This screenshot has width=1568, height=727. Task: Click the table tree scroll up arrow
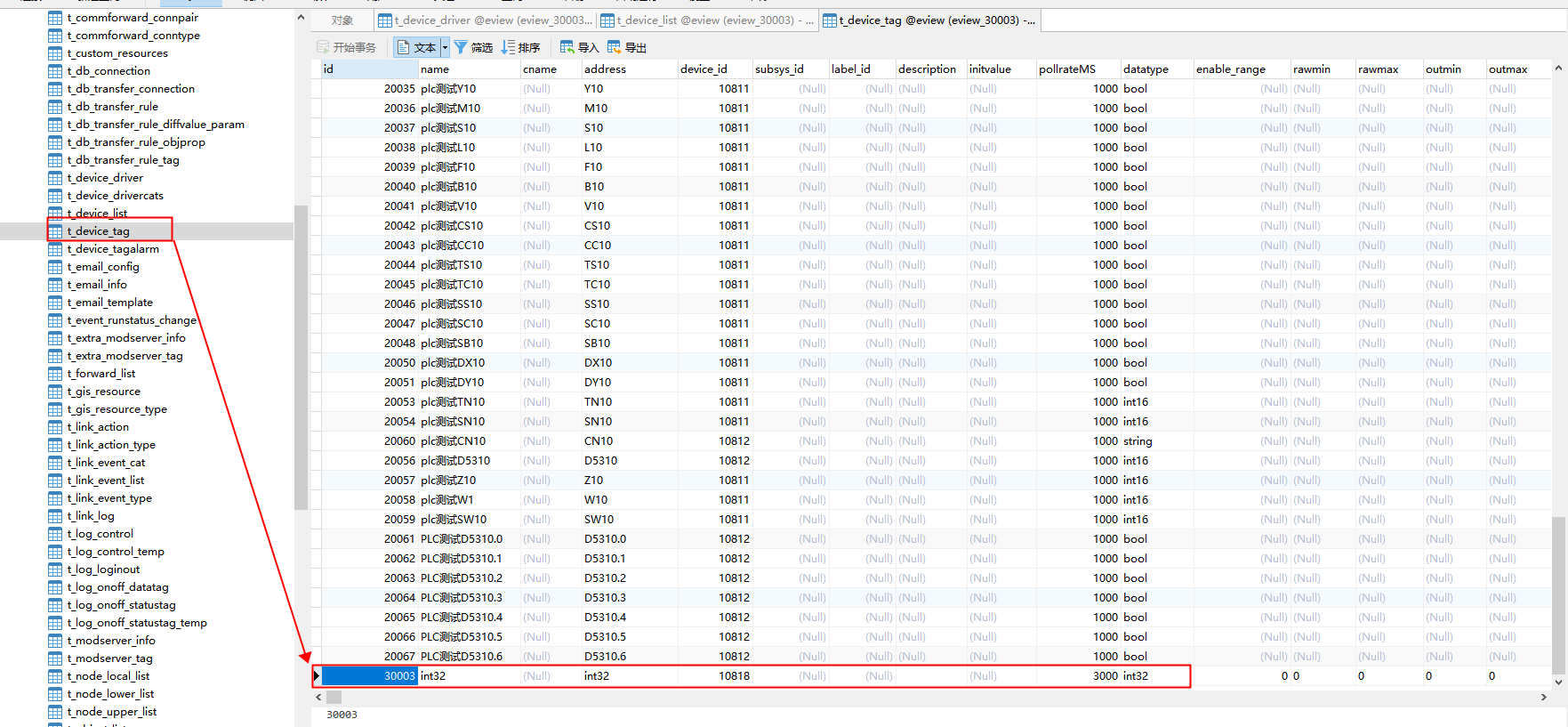coord(301,18)
